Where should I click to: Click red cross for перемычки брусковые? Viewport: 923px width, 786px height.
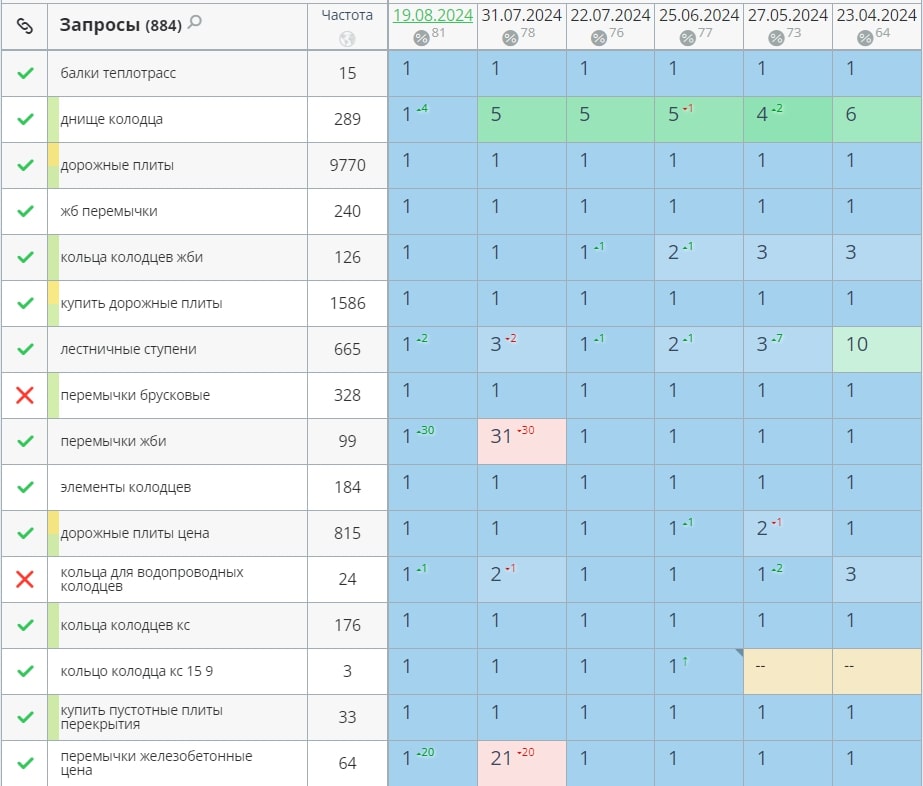pos(25,396)
